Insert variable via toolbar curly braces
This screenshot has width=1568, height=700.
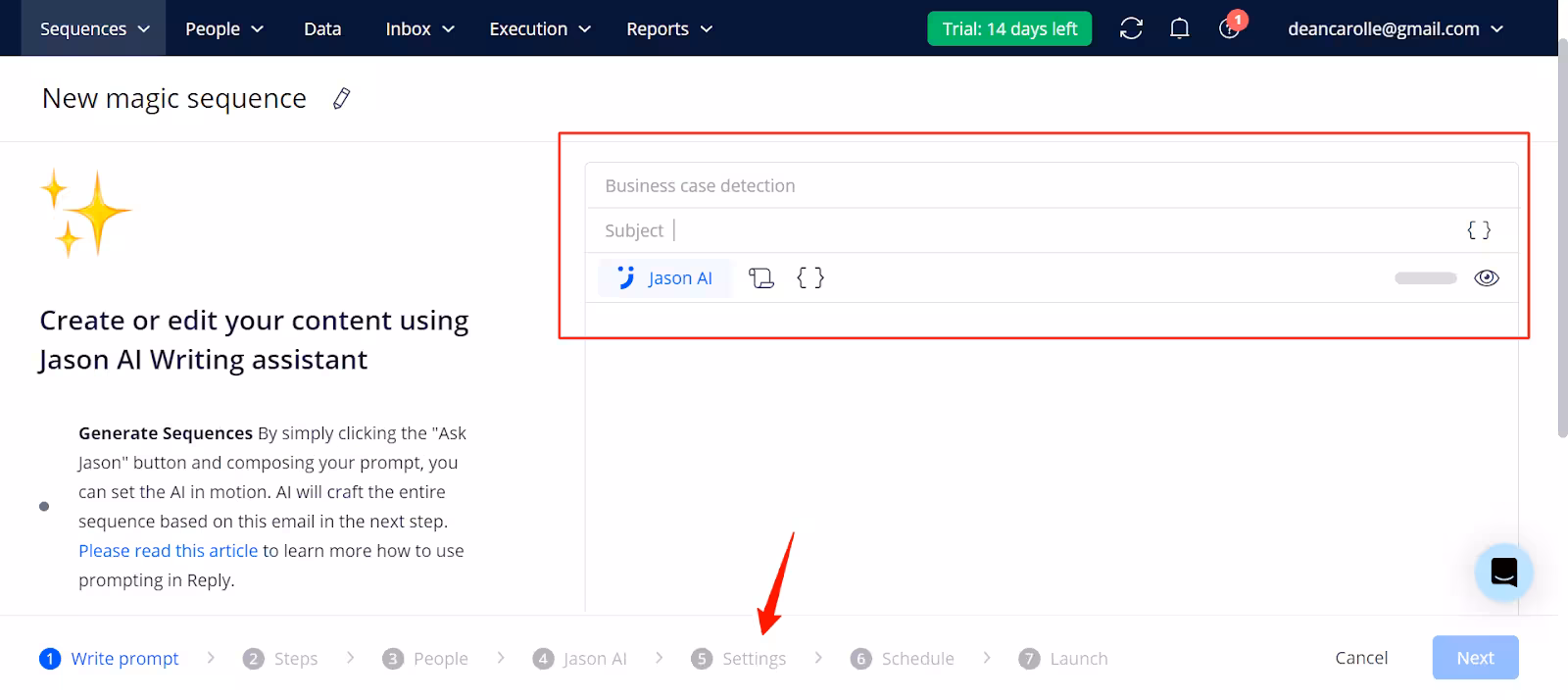click(810, 278)
